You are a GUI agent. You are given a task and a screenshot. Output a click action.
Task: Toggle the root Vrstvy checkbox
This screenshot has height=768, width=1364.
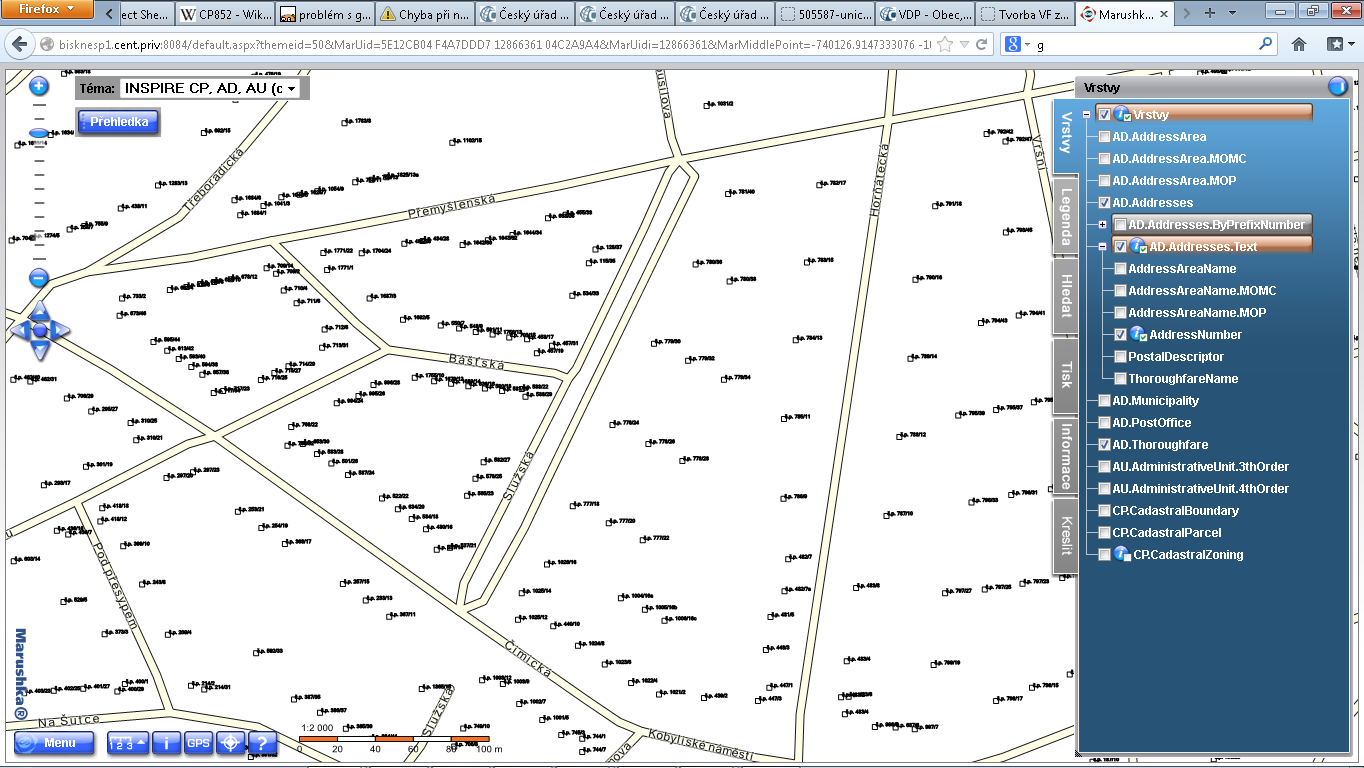point(1104,115)
